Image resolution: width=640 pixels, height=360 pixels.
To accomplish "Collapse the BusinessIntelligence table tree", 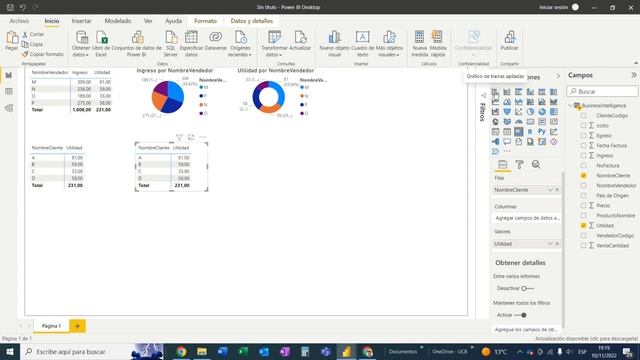I will [x=570, y=105].
